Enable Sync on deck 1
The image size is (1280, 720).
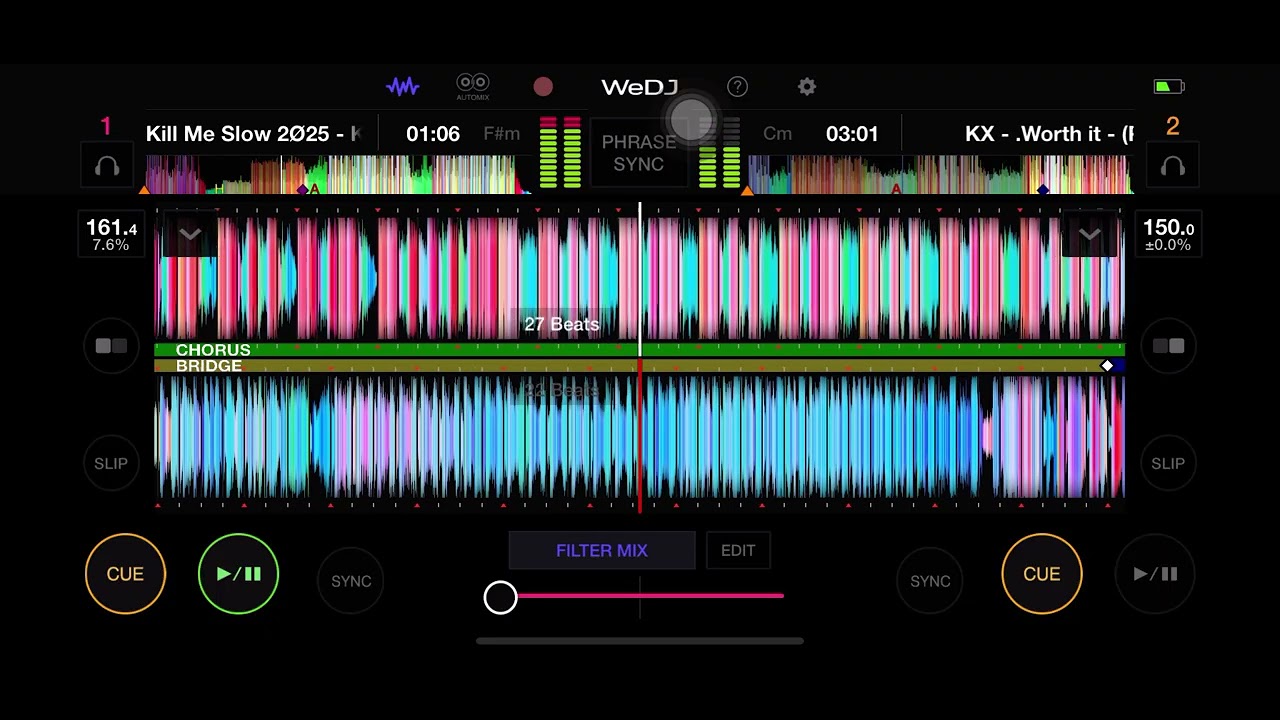pyautogui.click(x=351, y=581)
